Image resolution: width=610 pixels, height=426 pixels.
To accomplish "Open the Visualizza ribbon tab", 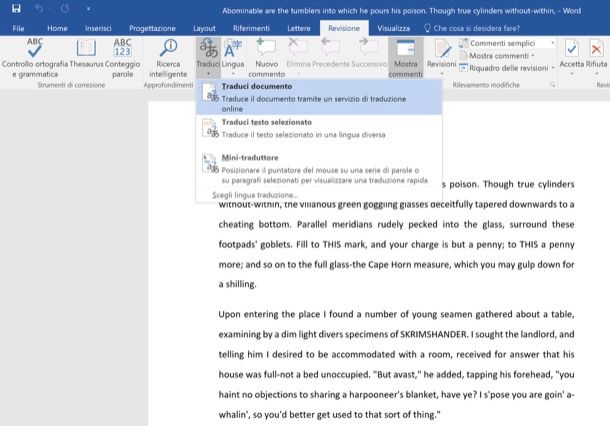I will 393,28.
